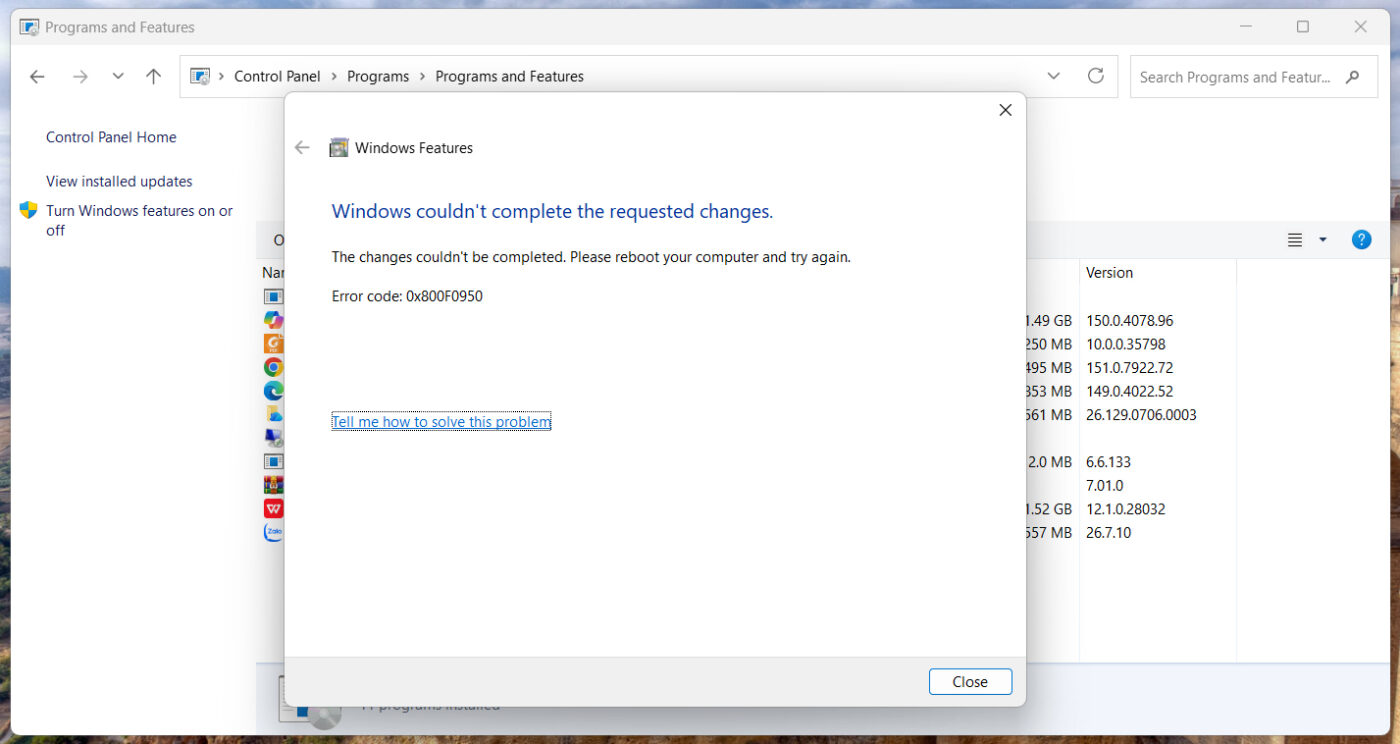Open help with the blue question mark icon
This screenshot has width=1400, height=744.
tap(1361, 240)
